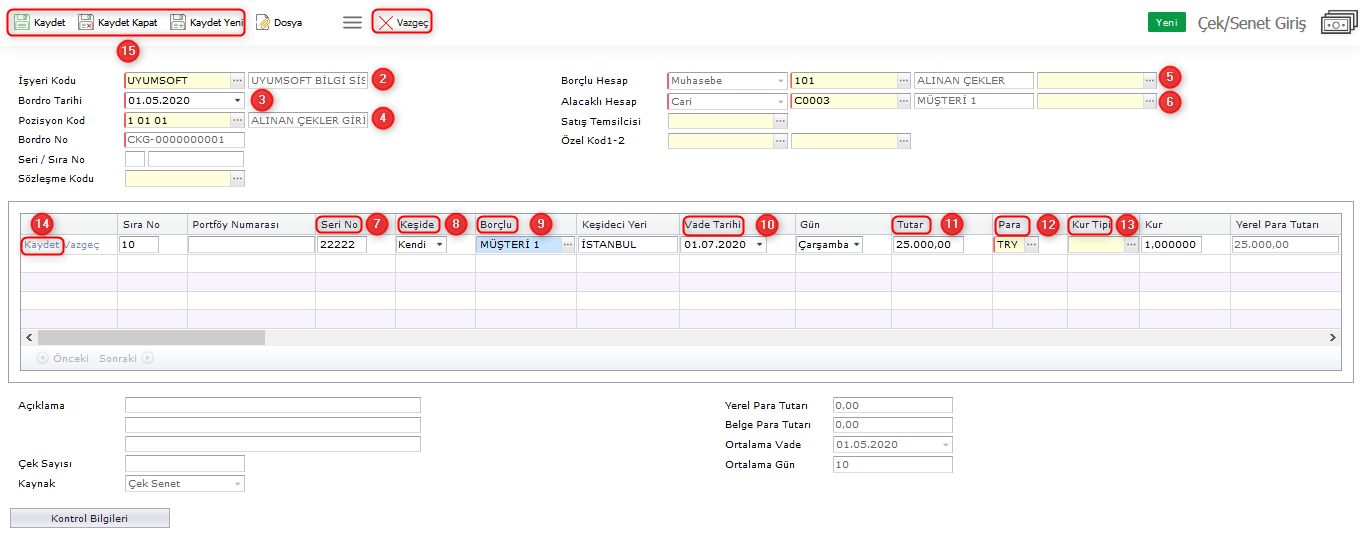Click the first Açıklama input field
The image size is (1360, 541).
click(272, 405)
